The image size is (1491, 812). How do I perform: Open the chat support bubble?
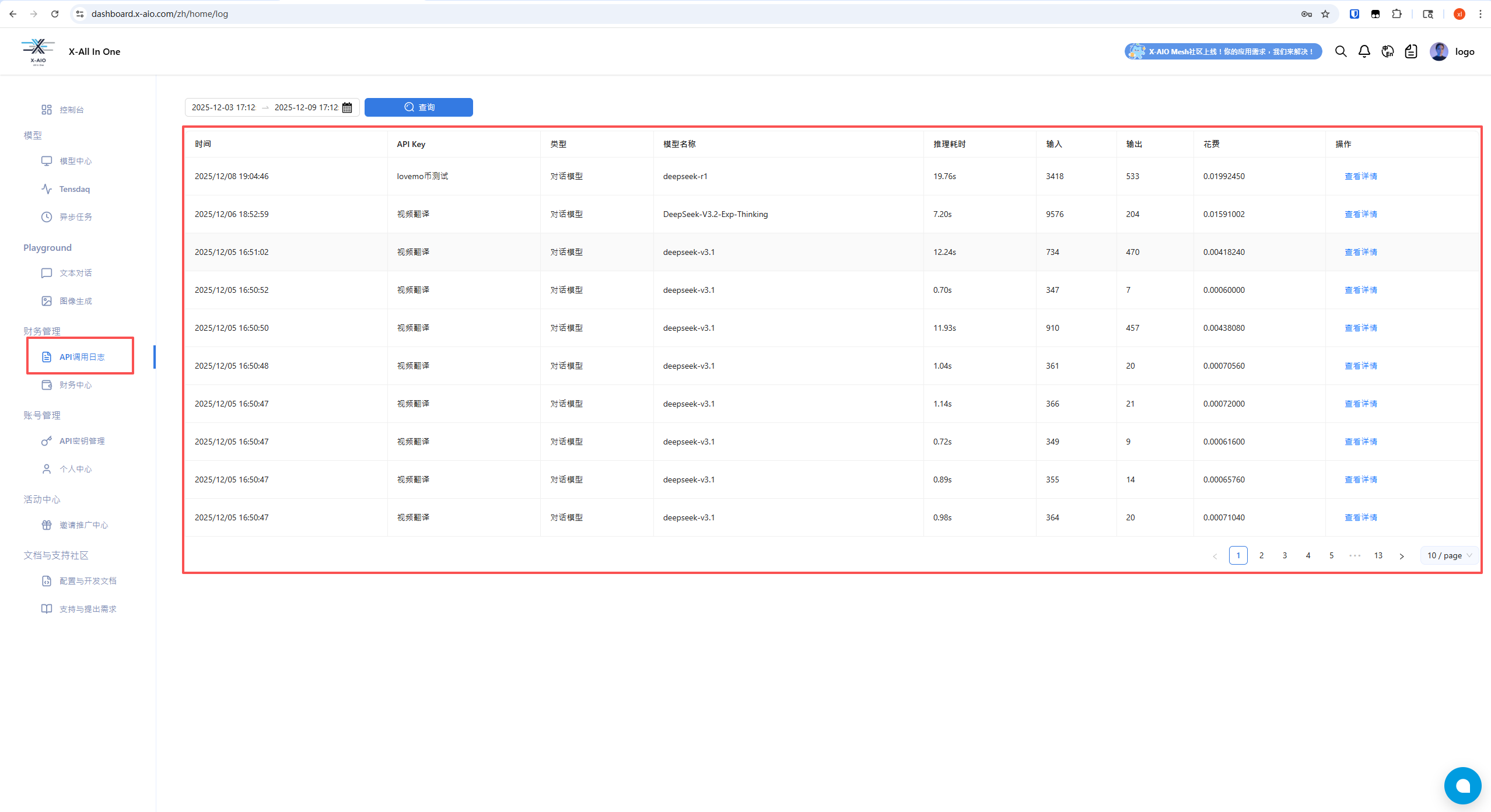1462,785
